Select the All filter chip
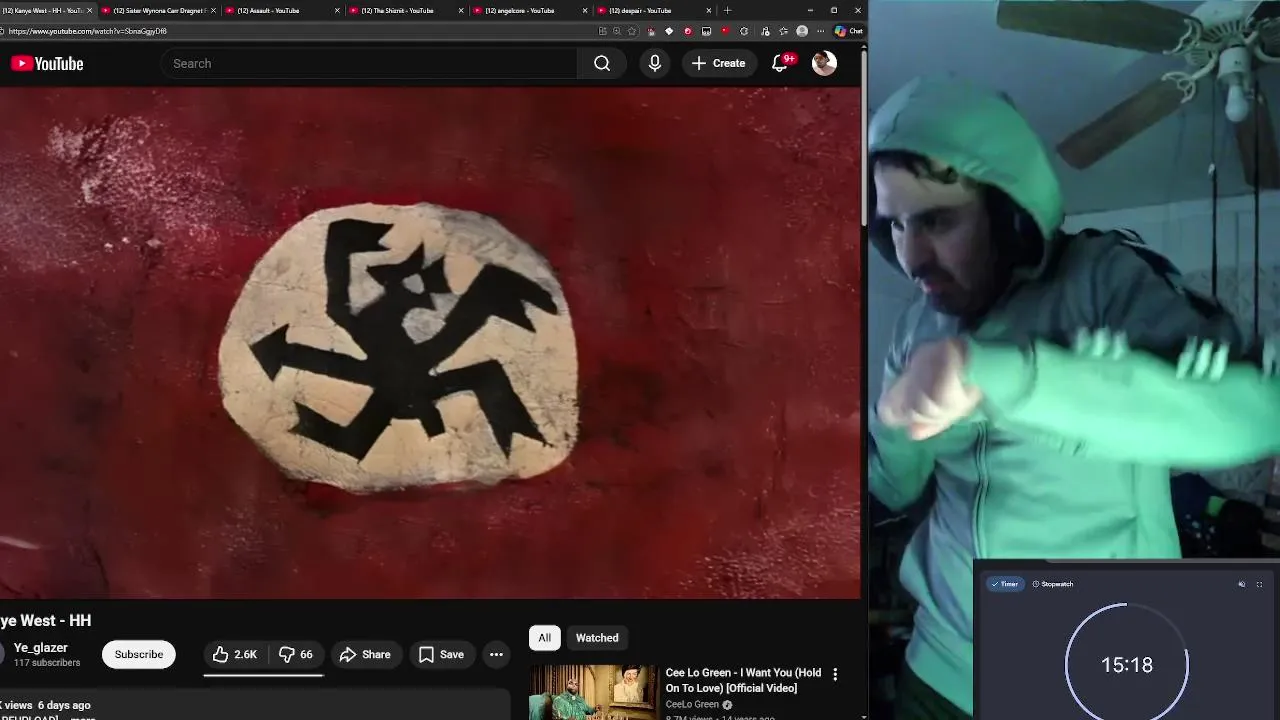This screenshot has width=1280, height=720. pyautogui.click(x=544, y=638)
